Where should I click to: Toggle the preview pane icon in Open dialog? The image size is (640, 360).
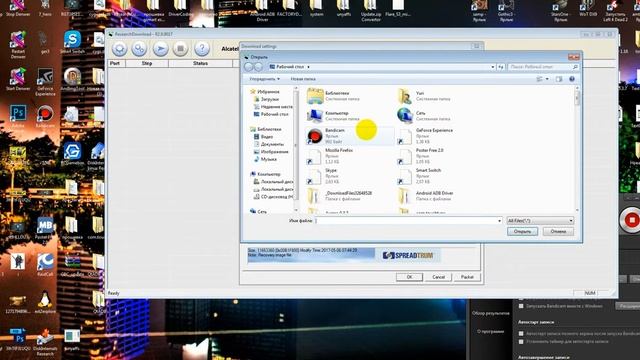[x=559, y=79]
